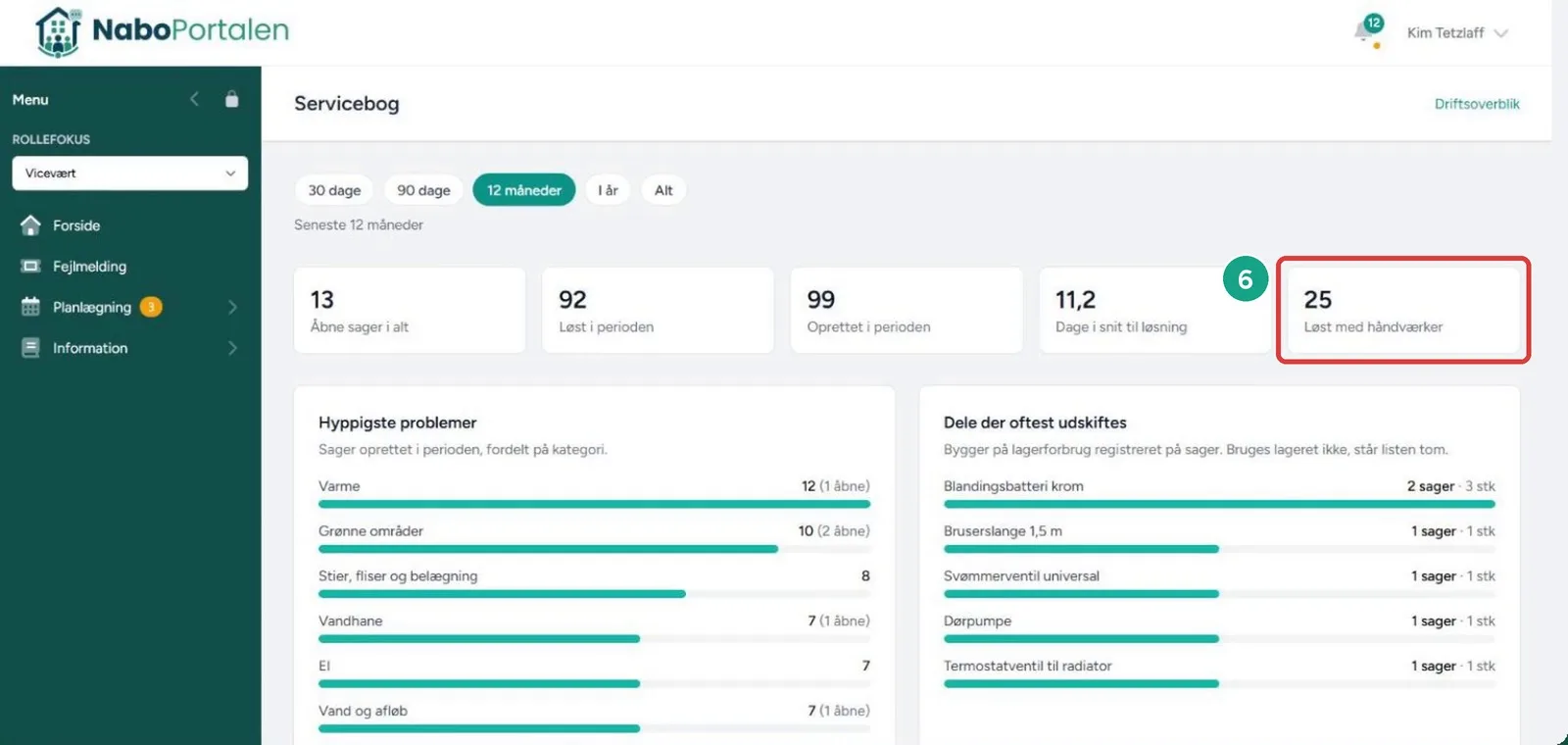Image resolution: width=1568 pixels, height=745 pixels.
Task: Click the Vand og afløb label
Action: tap(363, 711)
